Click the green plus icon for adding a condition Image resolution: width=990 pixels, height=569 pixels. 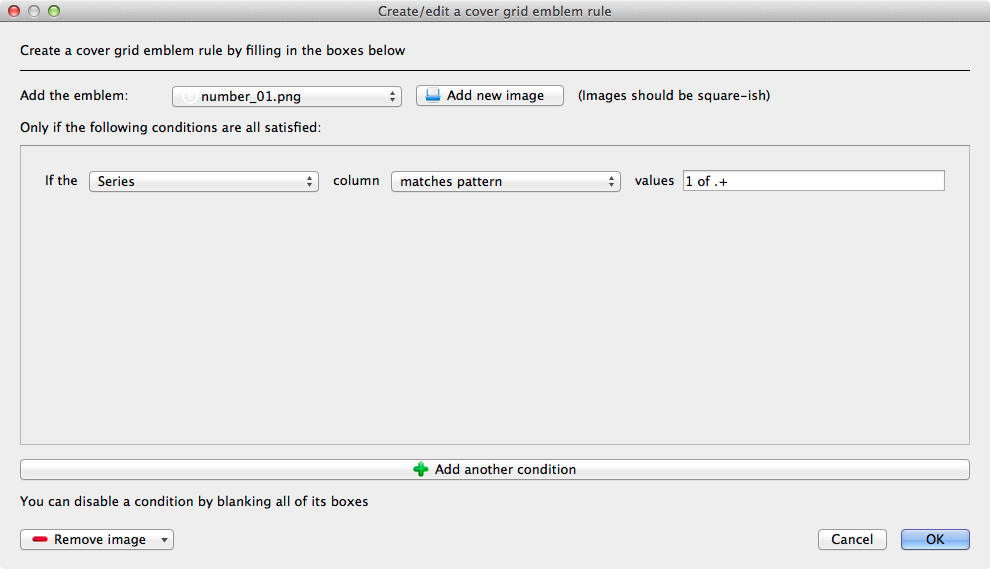(x=421, y=469)
